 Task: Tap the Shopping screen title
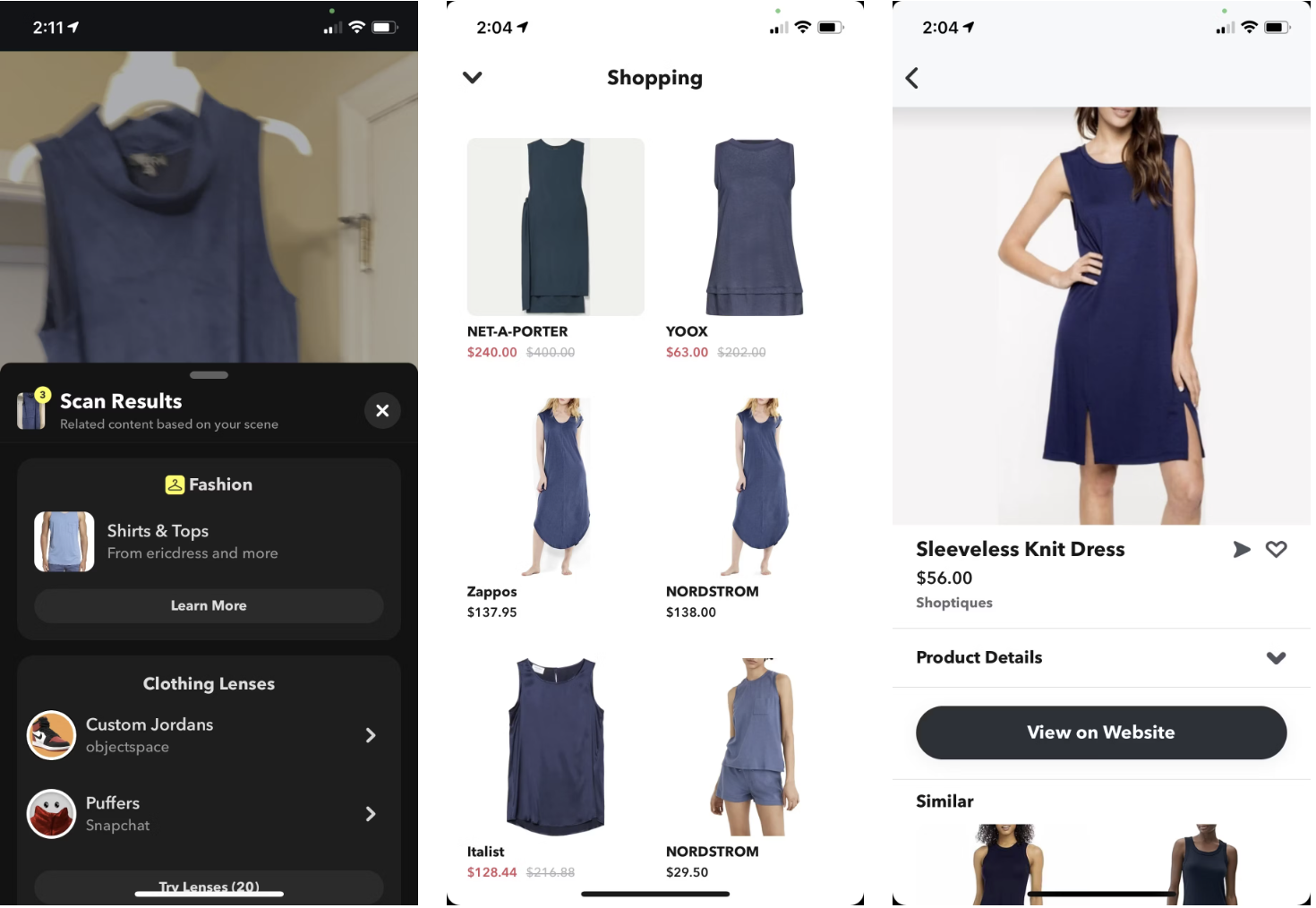[654, 78]
